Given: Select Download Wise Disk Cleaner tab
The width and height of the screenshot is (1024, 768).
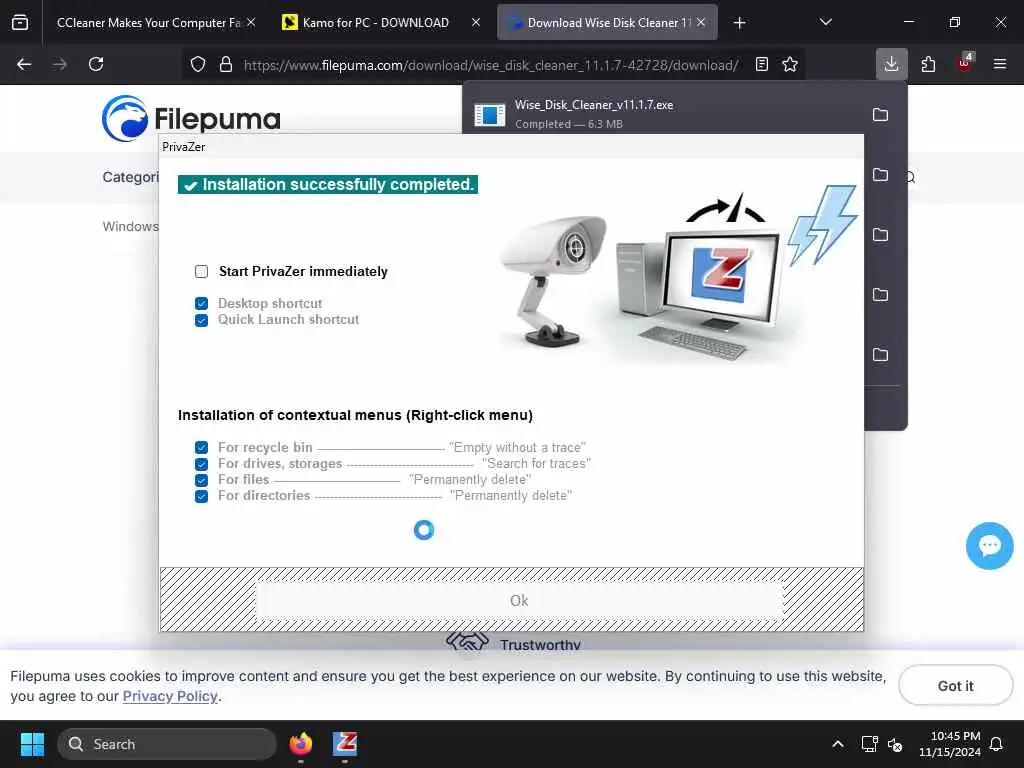Looking at the screenshot, I should point(607,23).
